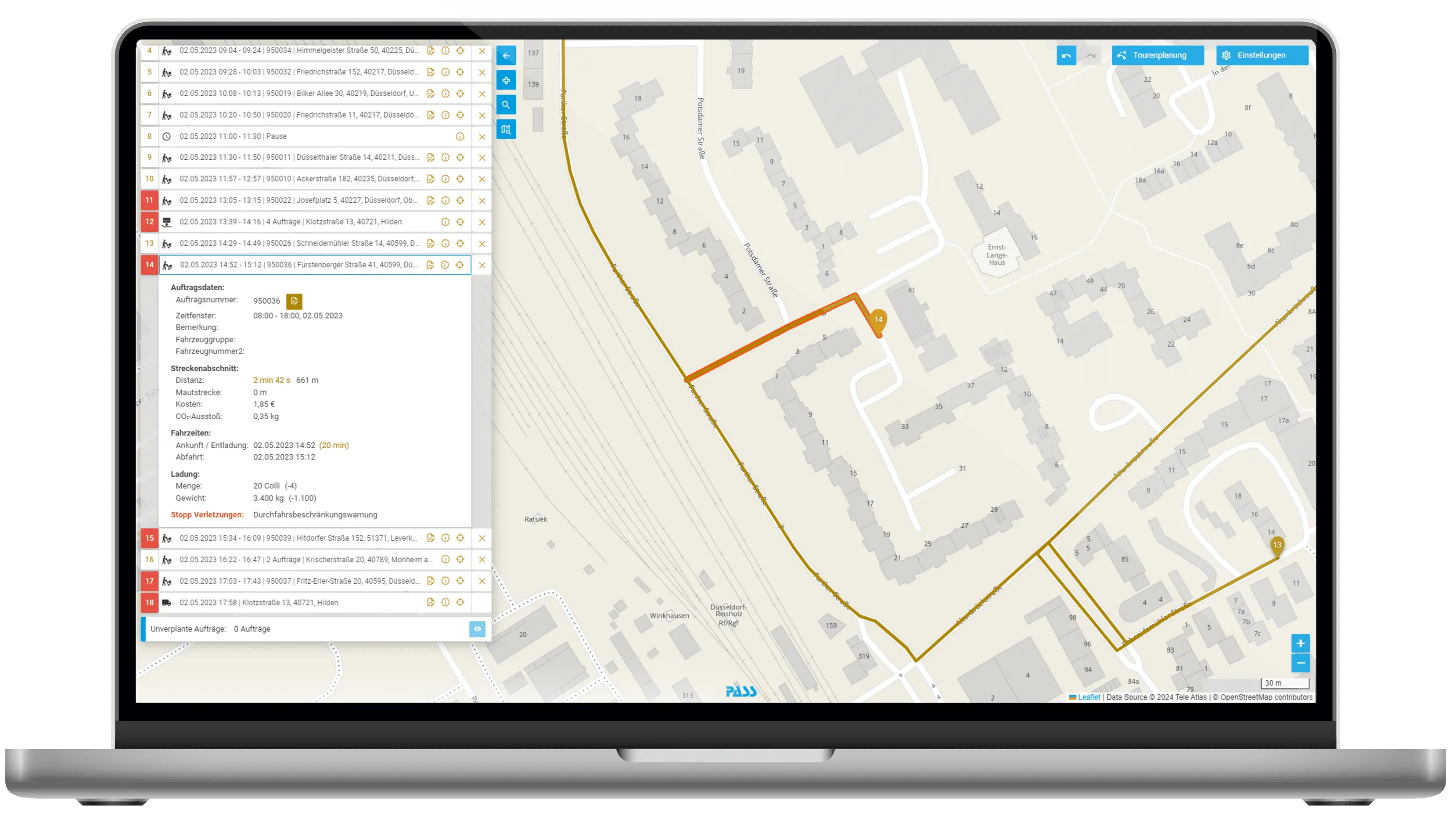Show info for Friedrichstraße 152 stop
The height and width of the screenshot is (819, 1456).
(x=446, y=72)
